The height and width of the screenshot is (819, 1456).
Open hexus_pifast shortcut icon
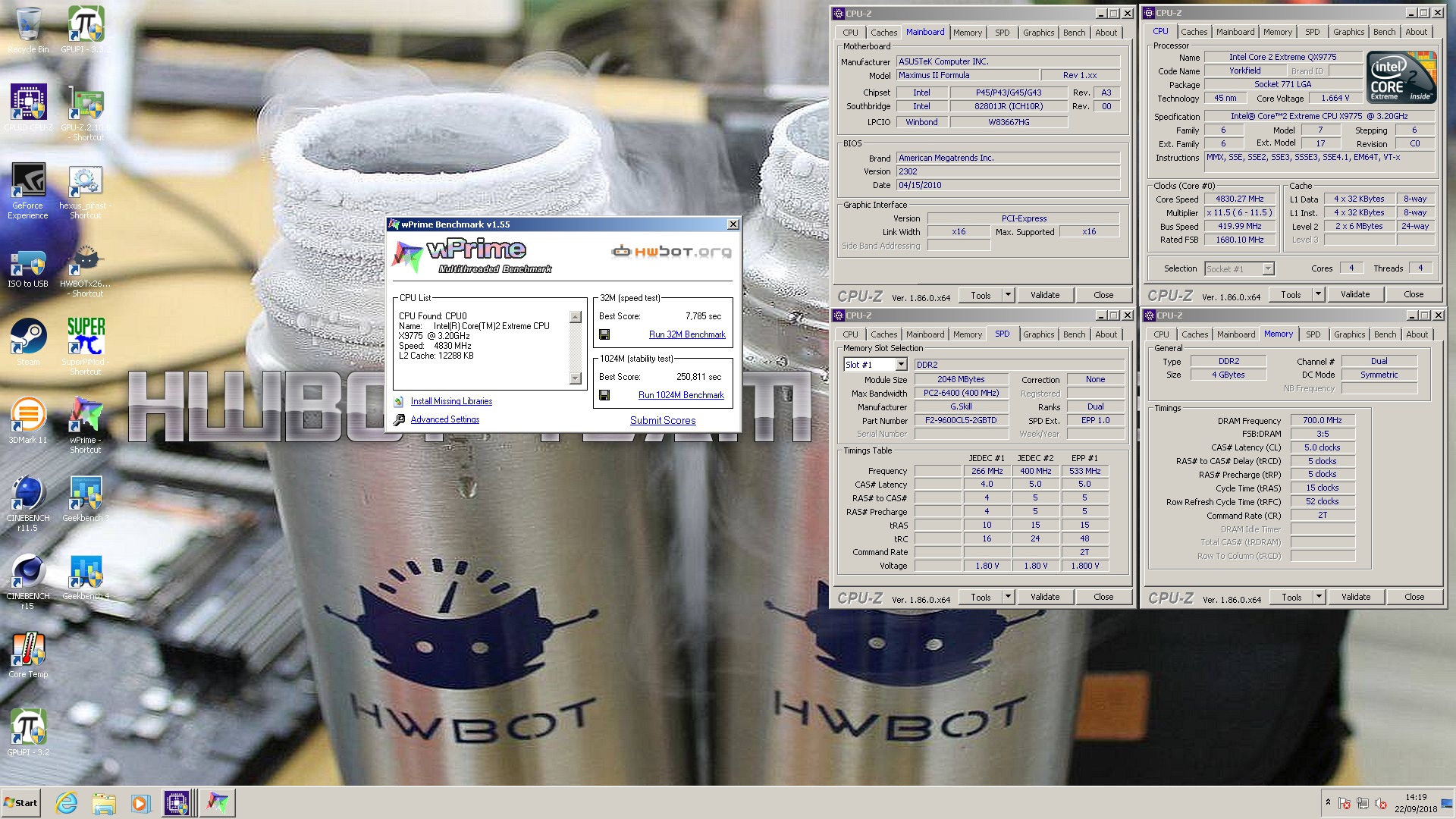pyautogui.click(x=86, y=191)
